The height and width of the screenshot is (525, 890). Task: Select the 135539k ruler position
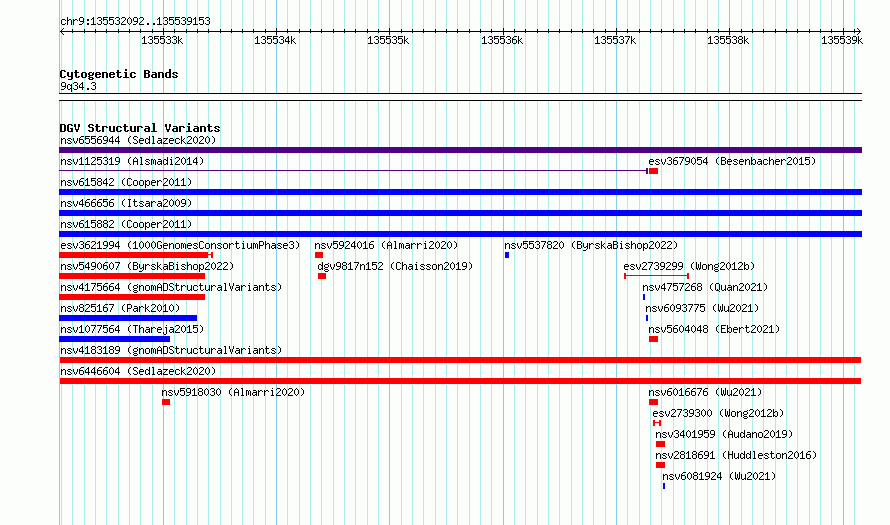click(842, 40)
